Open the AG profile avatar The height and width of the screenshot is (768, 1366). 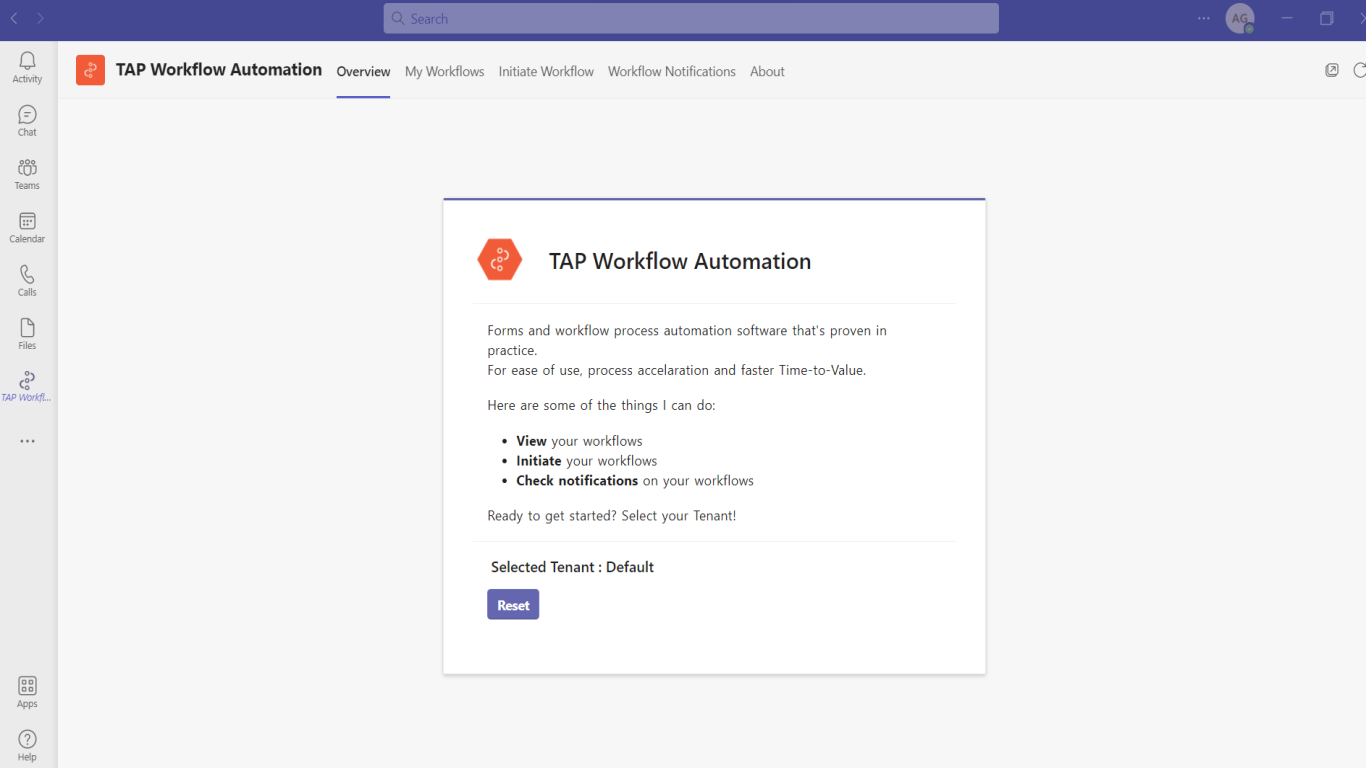tap(1240, 18)
